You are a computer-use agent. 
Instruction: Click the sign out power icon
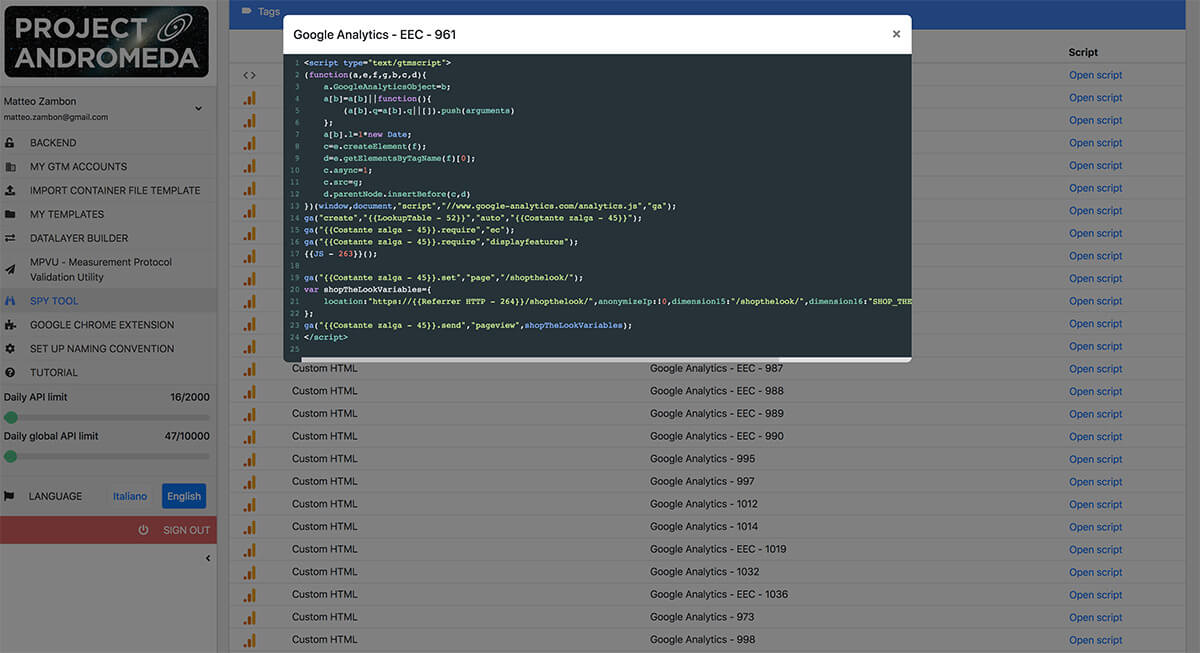click(143, 530)
